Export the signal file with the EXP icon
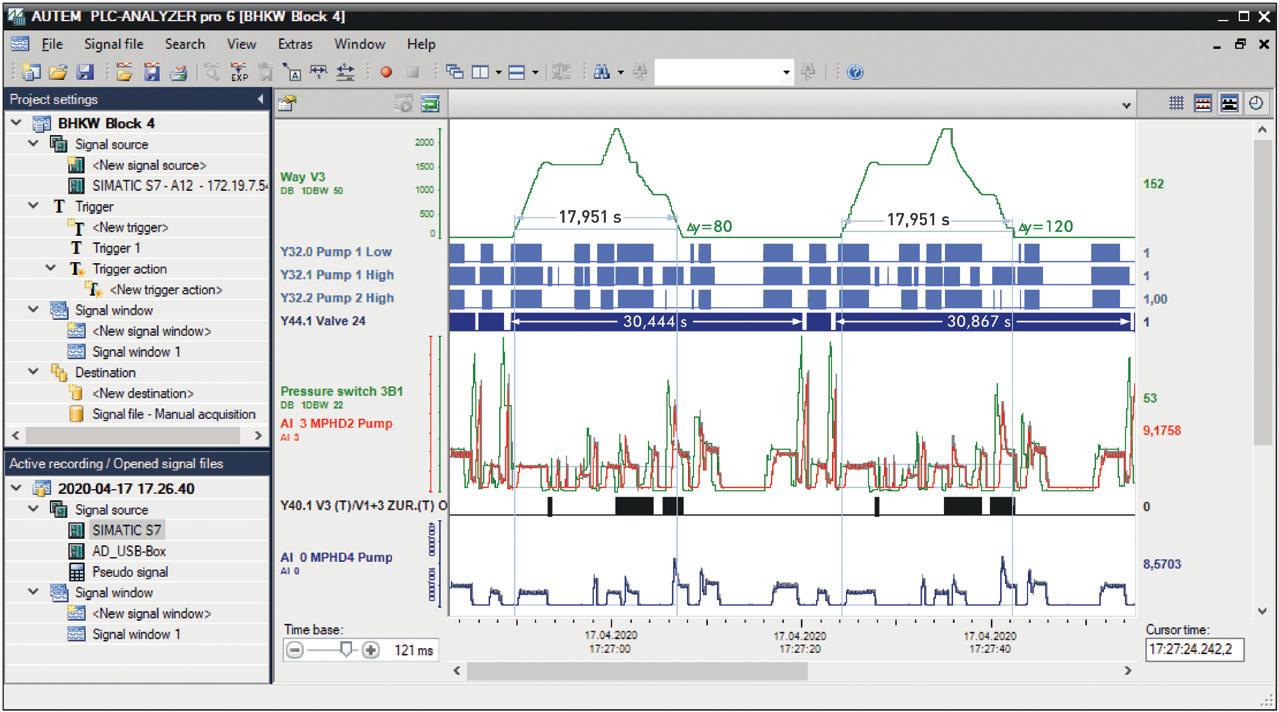This screenshot has height=712, width=1279. click(240, 72)
